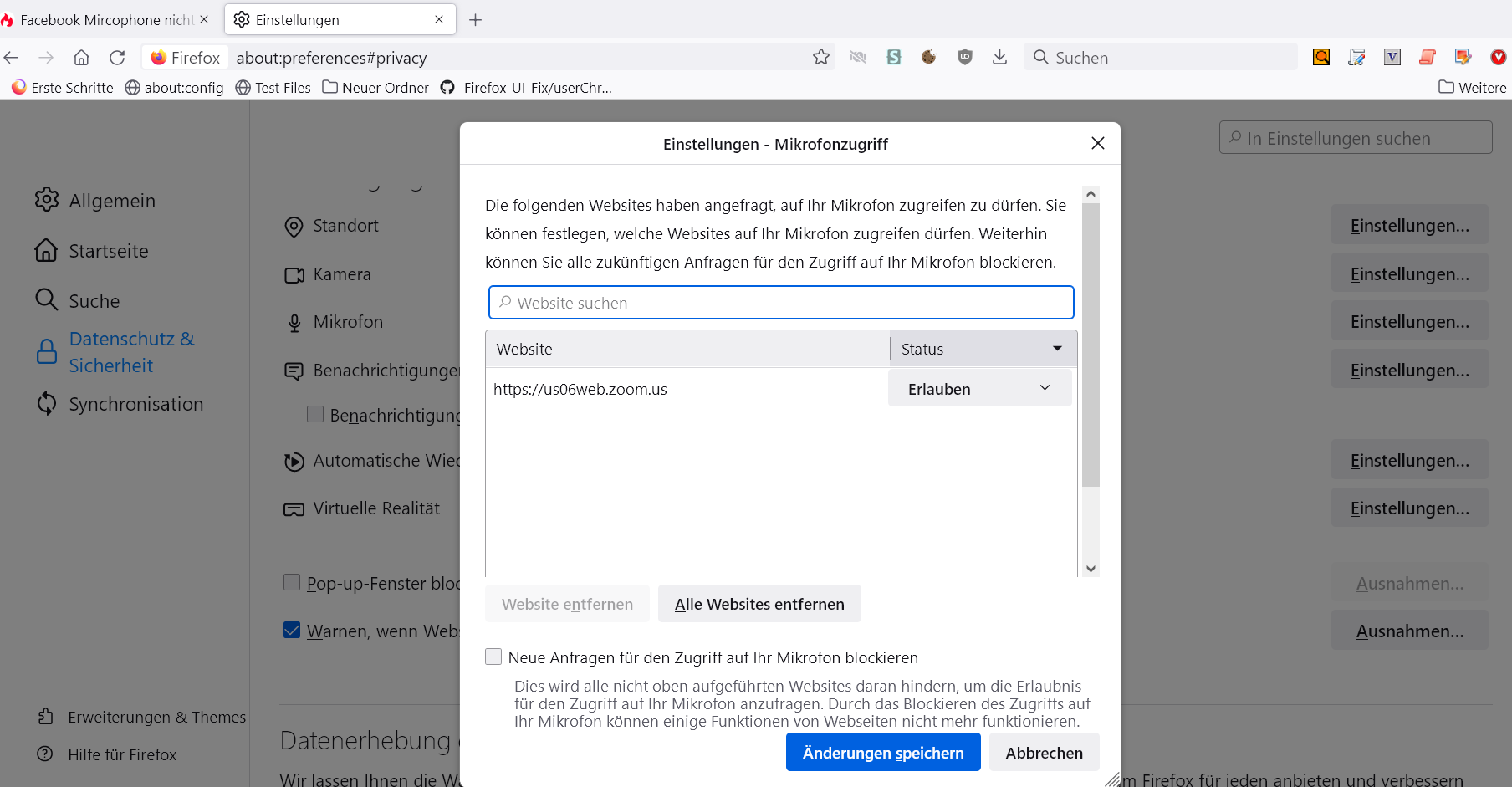Image resolution: width=1512 pixels, height=787 pixels.
Task: Open Einstellungen for Automatische Wiedergabe
Action: pyautogui.click(x=1409, y=460)
